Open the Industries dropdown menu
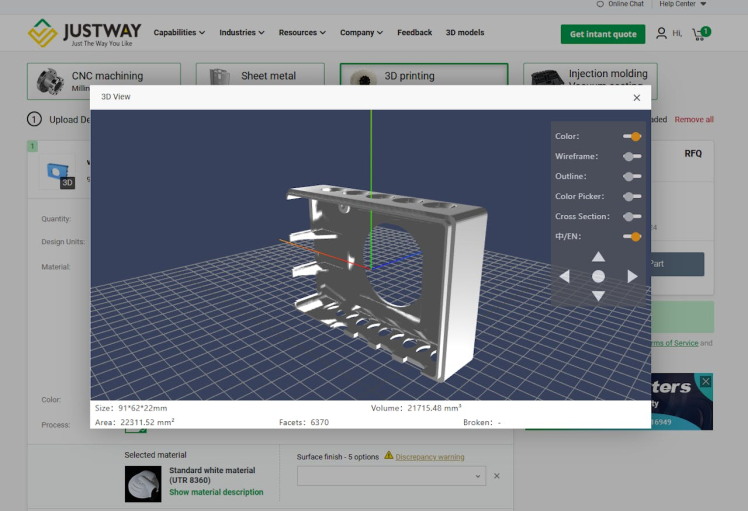This screenshot has height=511, width=748. pos(242,33)
